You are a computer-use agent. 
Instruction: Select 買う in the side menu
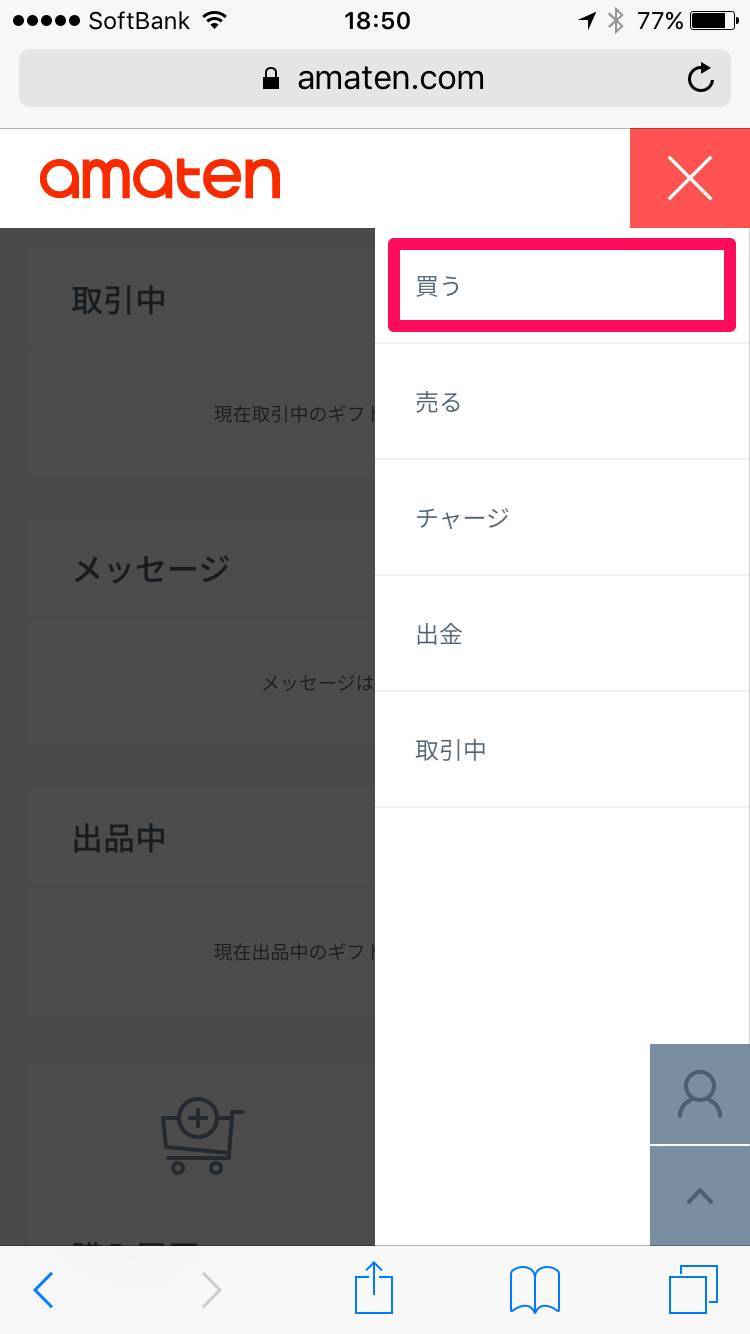click(562, 285)
